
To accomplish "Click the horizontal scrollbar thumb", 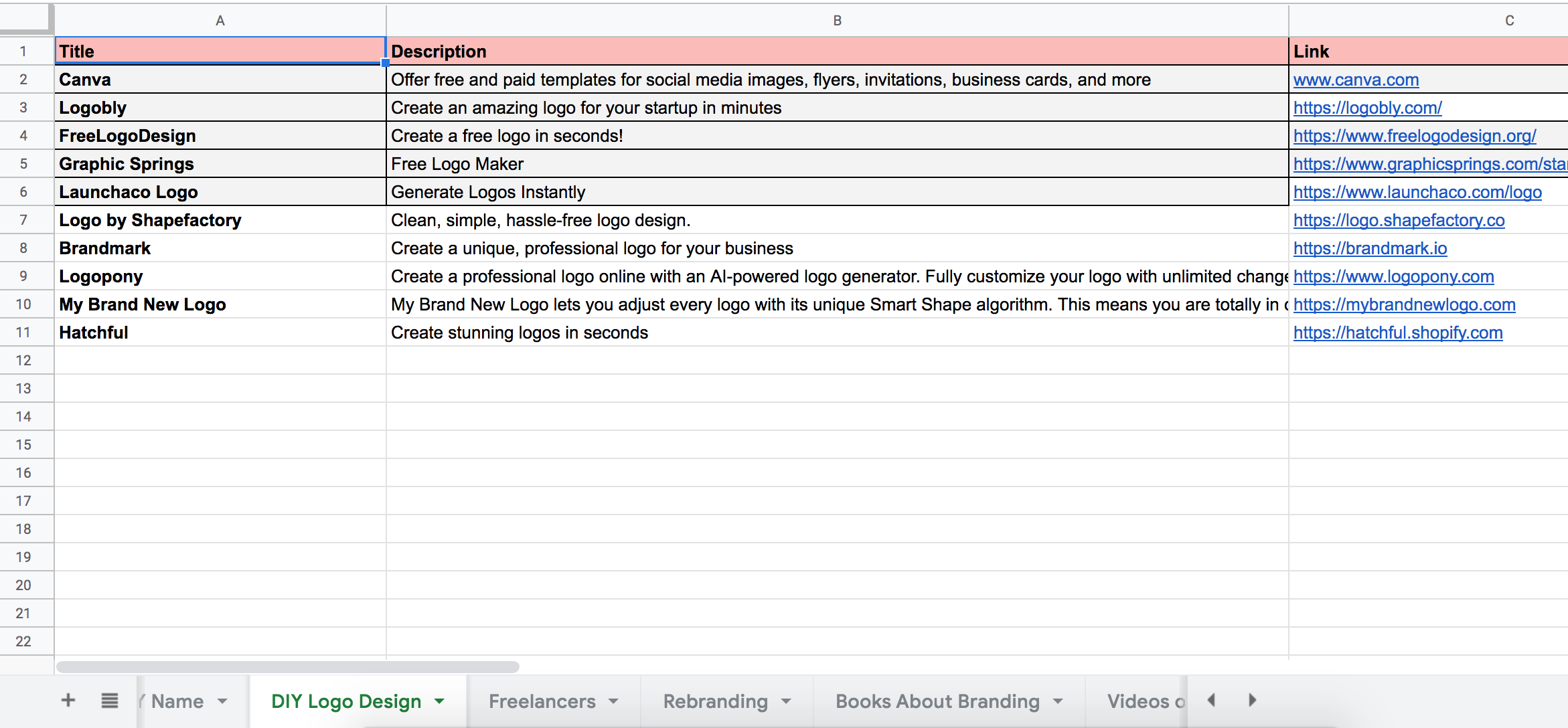I will point(288,667).
